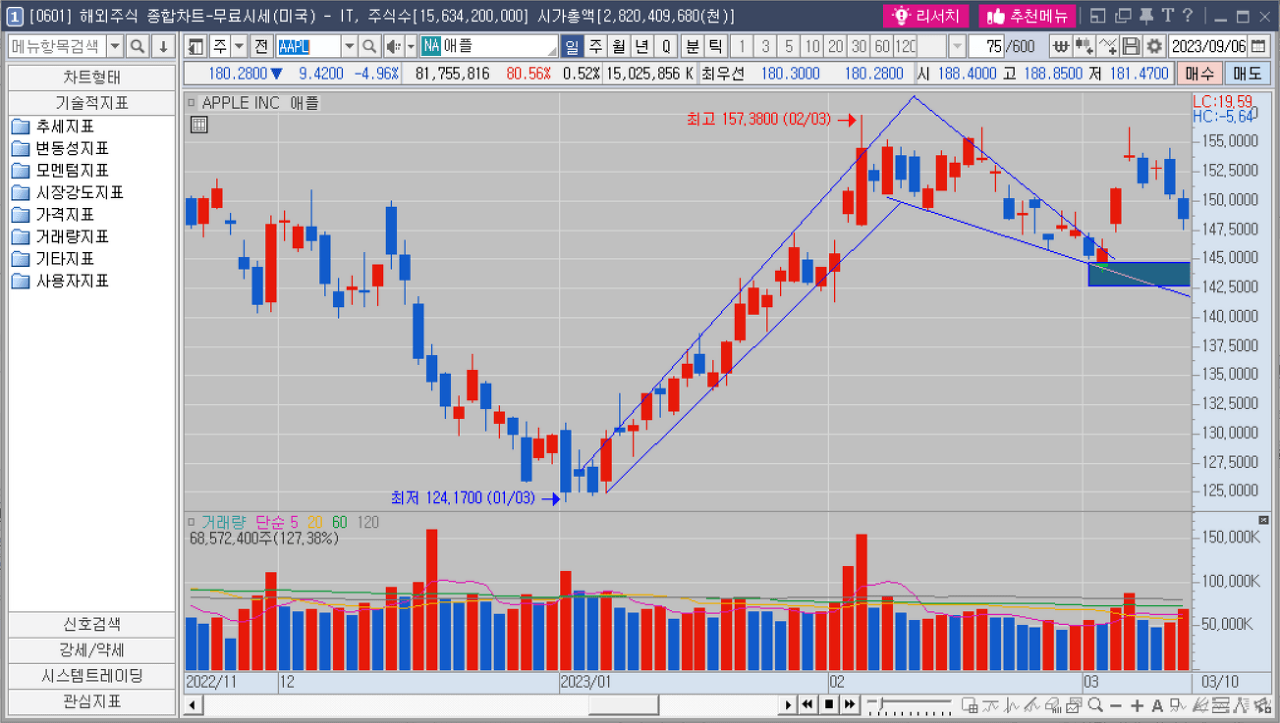
Task: Click the 리서치 button
Action: (x=926, y=16)
